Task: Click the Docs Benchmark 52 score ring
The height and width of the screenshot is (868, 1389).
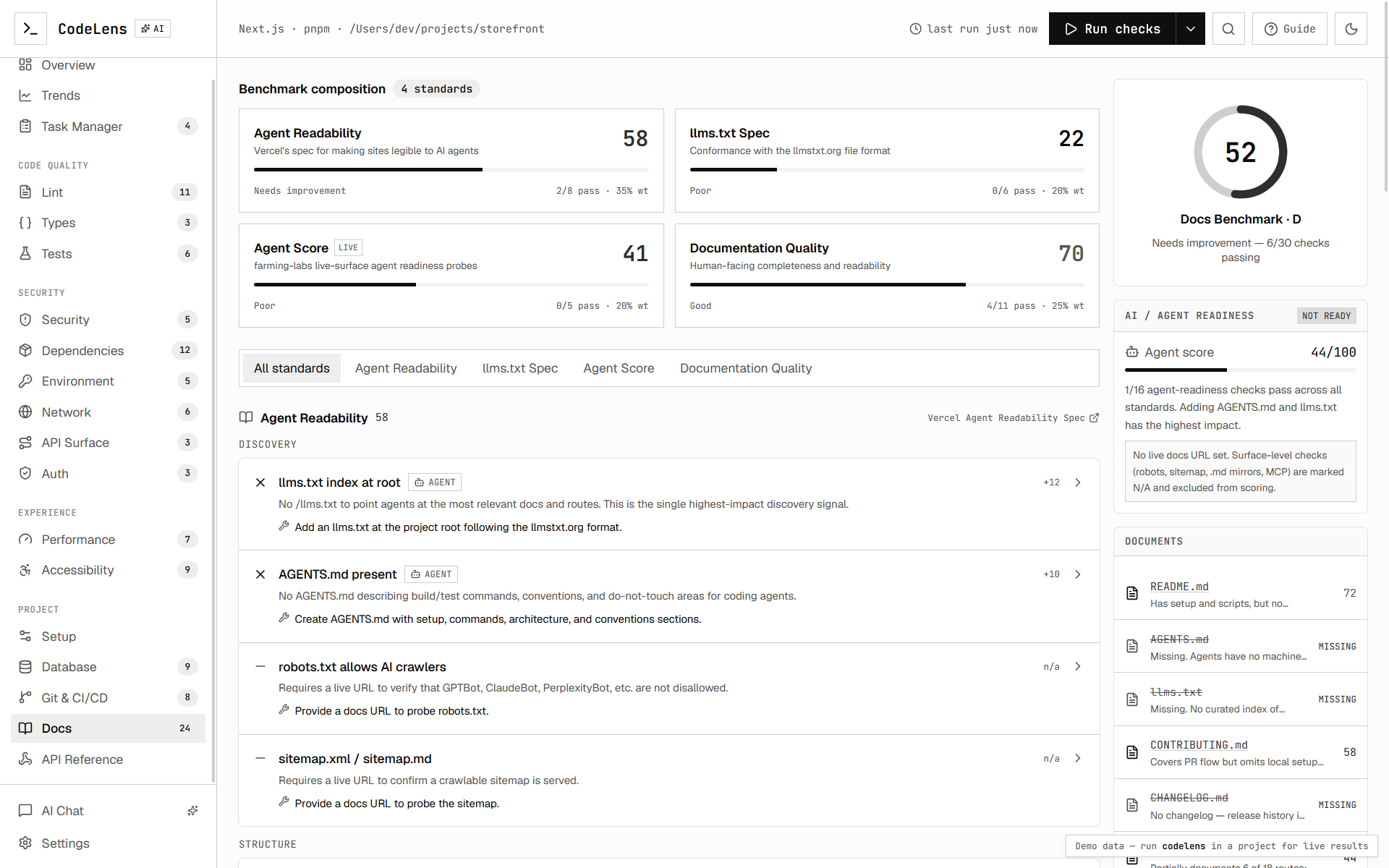Action: 1240,152
